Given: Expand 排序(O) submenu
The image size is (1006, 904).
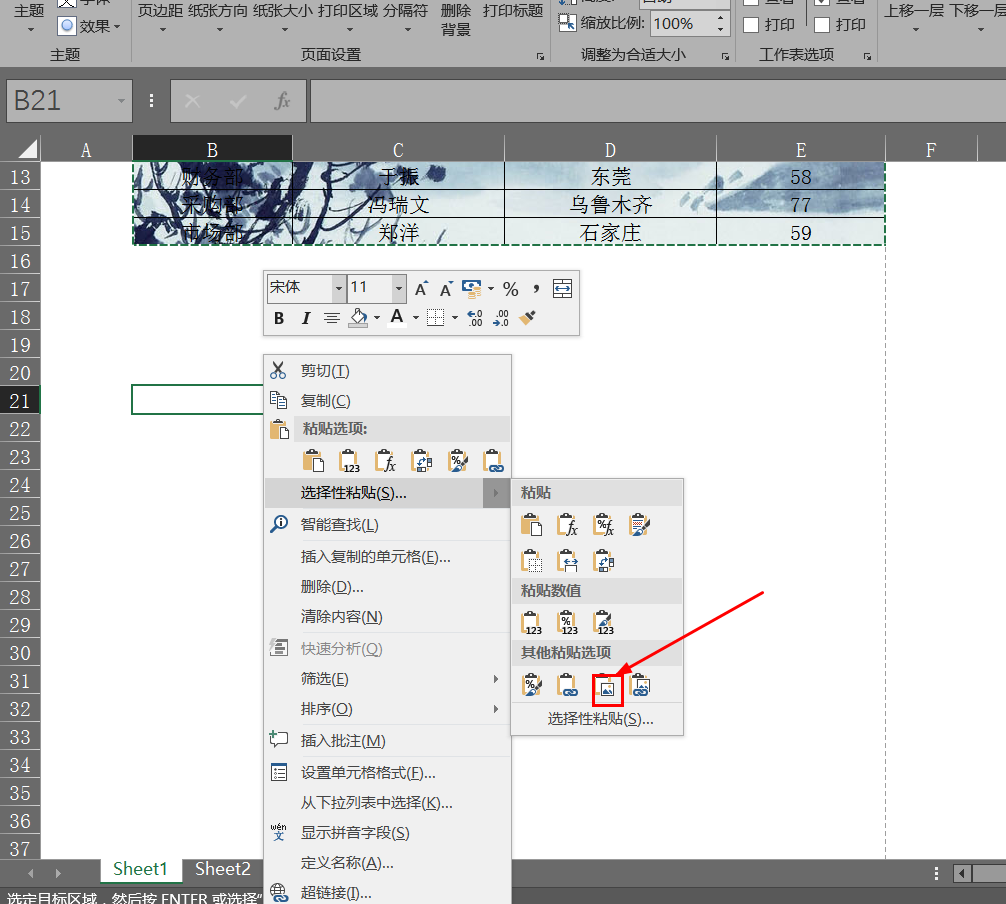Looking at the screenshot, I should [x=388, y=708].
